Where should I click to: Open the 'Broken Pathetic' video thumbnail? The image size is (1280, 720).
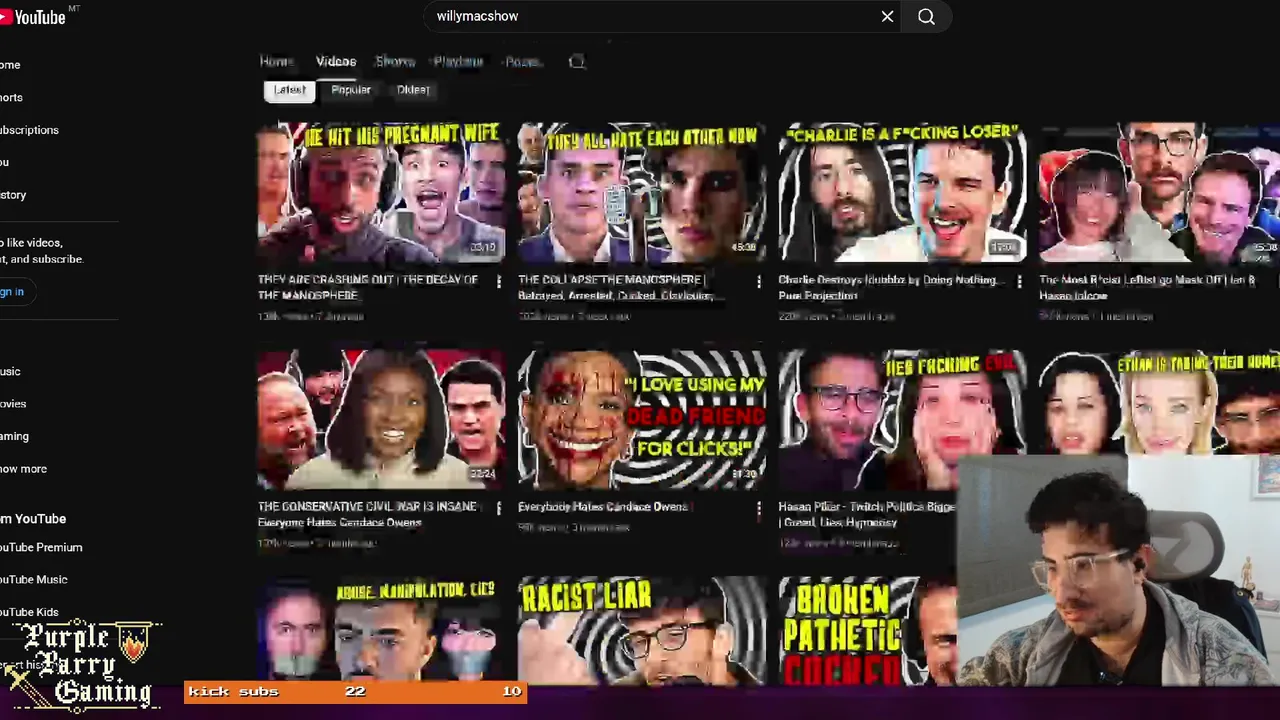[867, 630]
